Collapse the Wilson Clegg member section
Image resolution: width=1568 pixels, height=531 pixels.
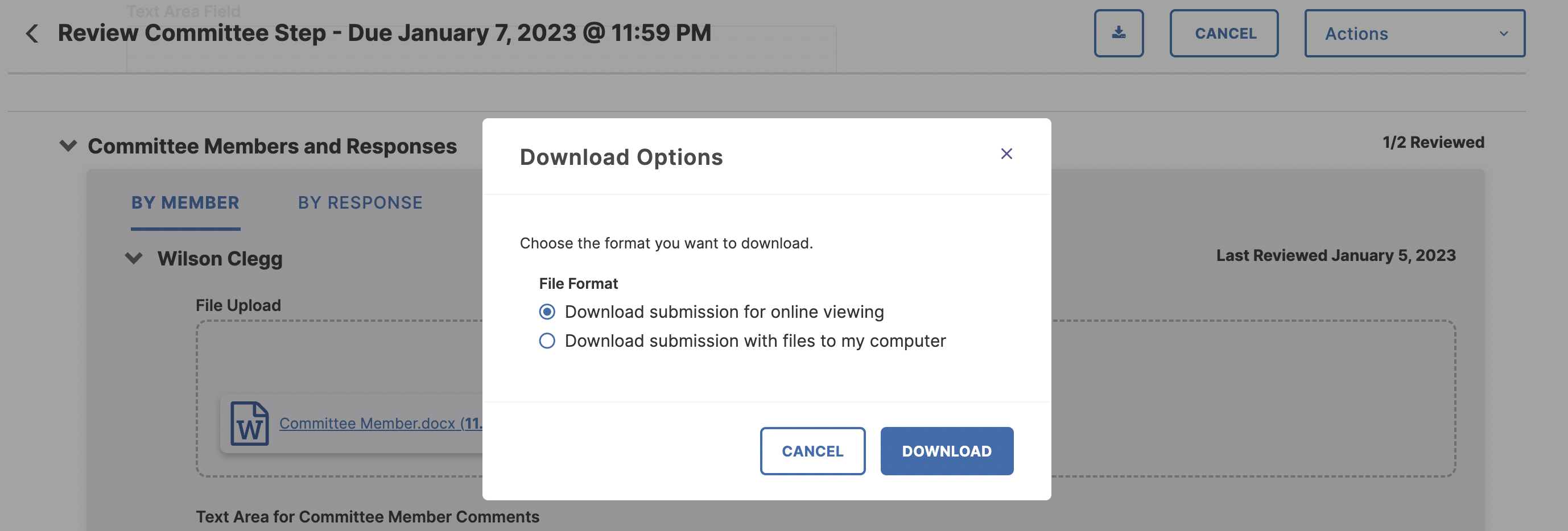tap(134, 259)
